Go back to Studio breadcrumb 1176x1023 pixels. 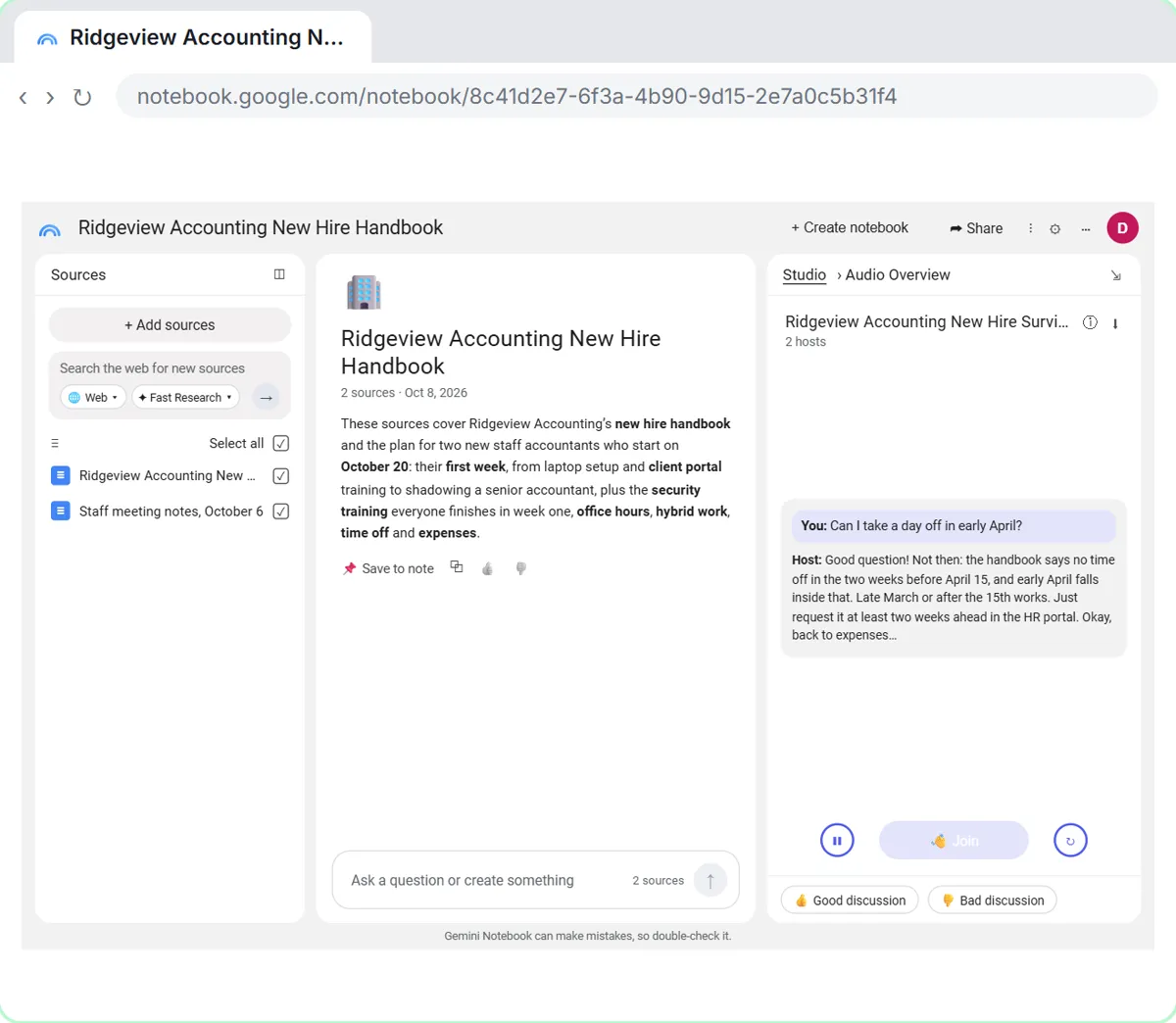(805, 275)
